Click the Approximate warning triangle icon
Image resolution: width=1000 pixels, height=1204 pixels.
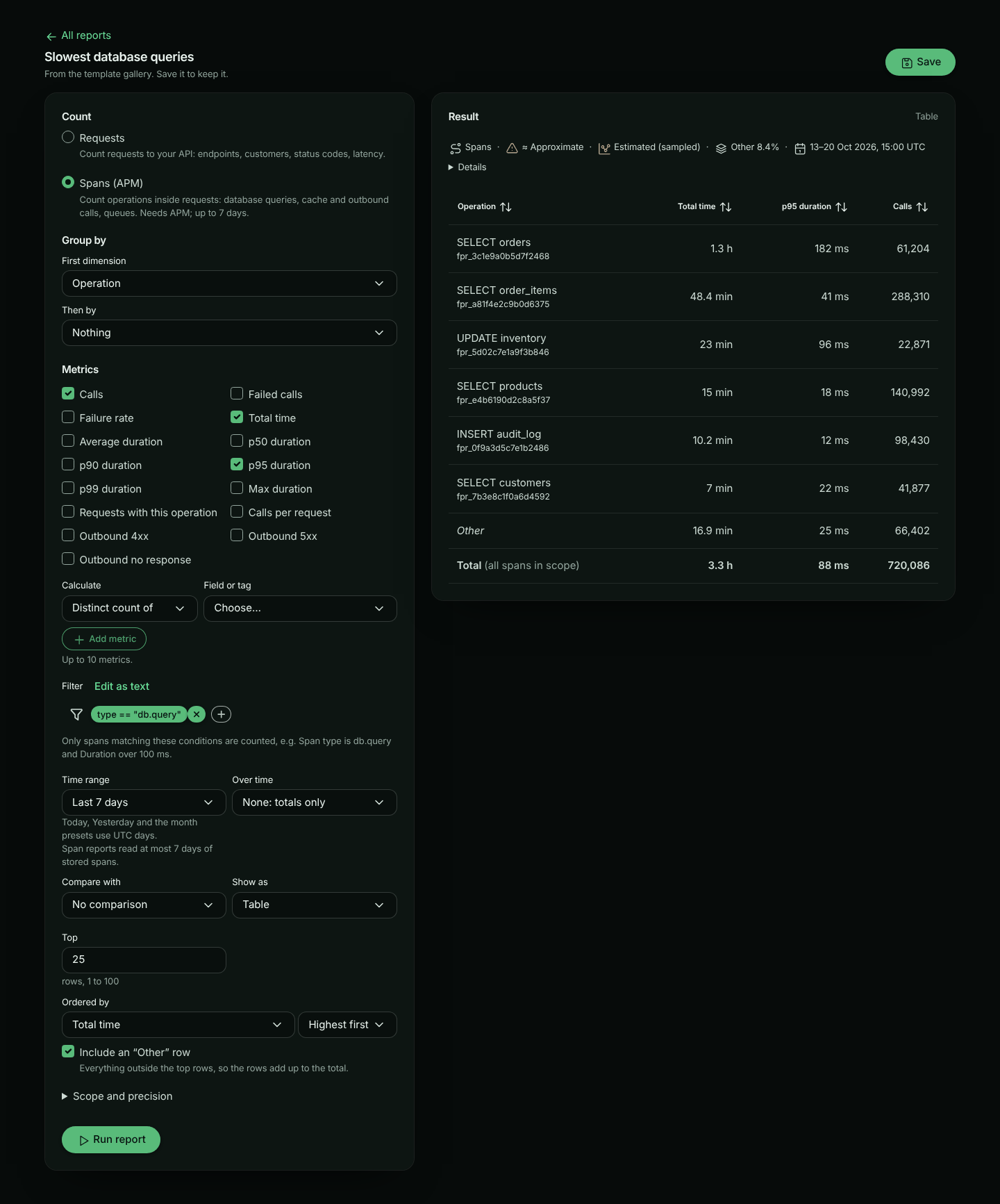point(512,148)
